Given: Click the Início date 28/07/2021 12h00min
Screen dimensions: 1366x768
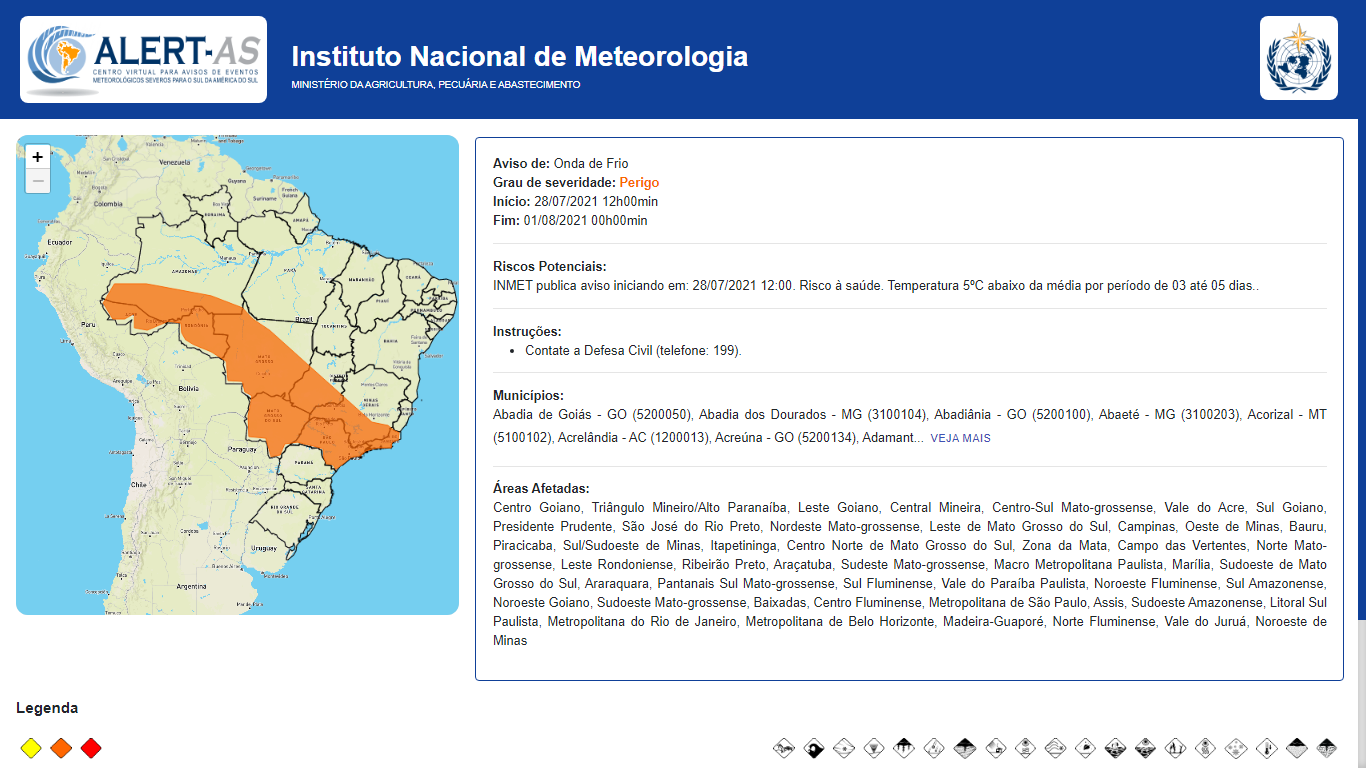Looking at the screenshot, I should (x=596, y=201).
